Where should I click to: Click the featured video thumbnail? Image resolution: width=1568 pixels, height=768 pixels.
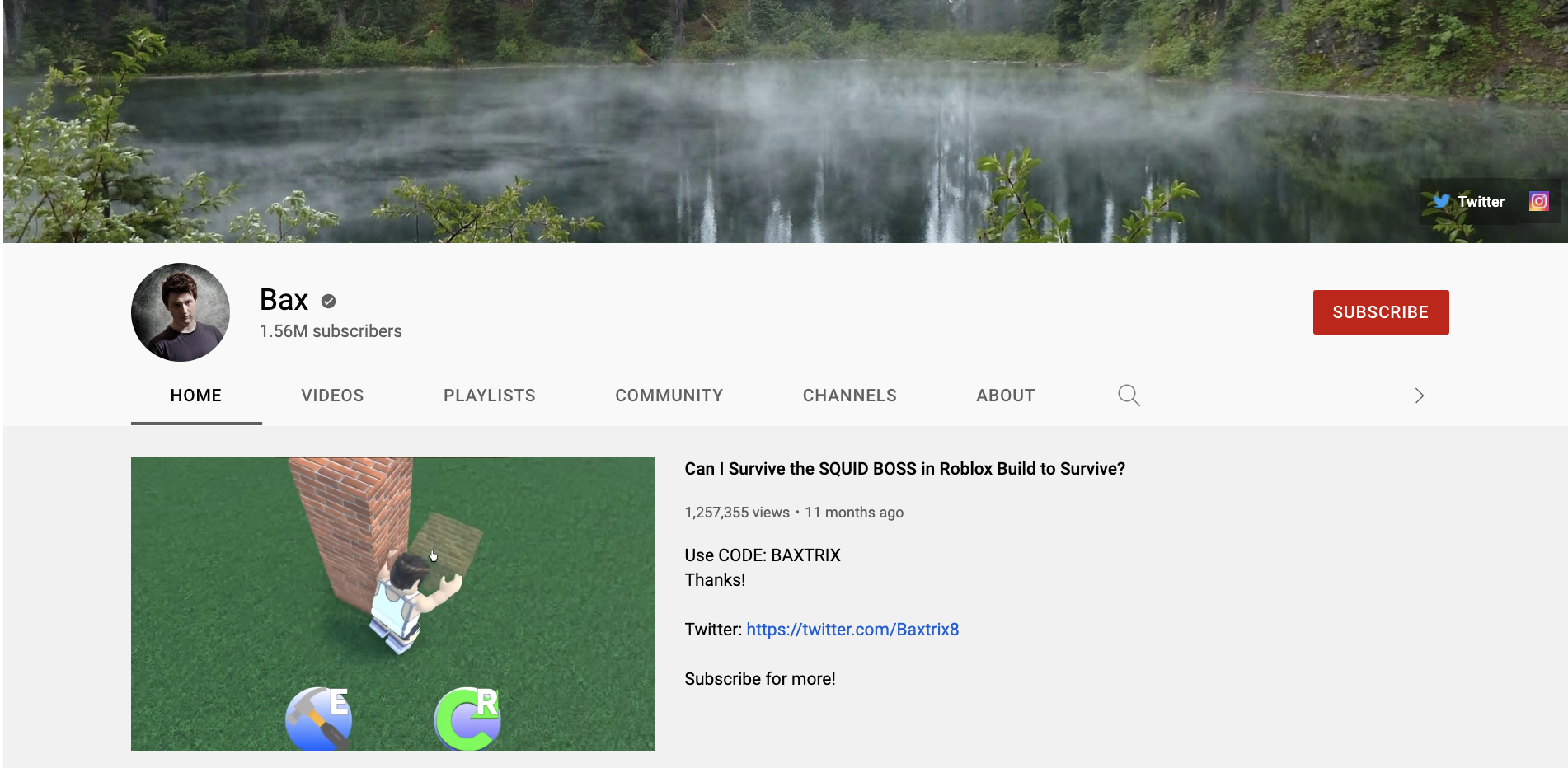(393, 603)
